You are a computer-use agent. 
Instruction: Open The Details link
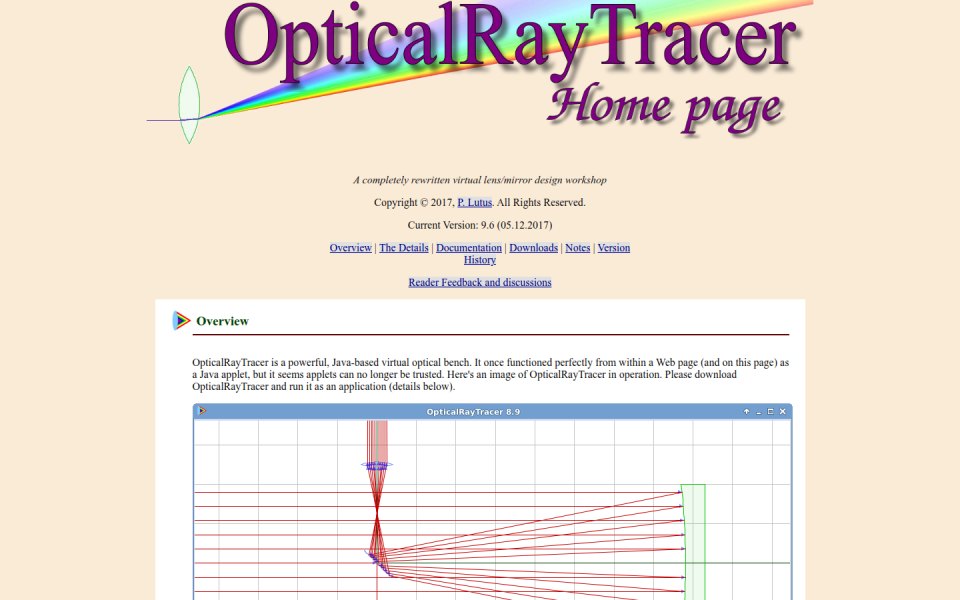coord(403,247)
